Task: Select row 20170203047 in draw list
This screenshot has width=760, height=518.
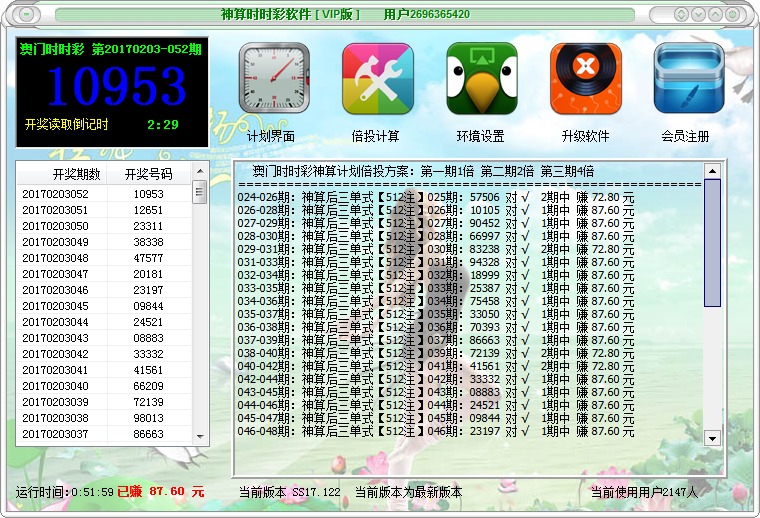Action: click(x=104, y=274)
